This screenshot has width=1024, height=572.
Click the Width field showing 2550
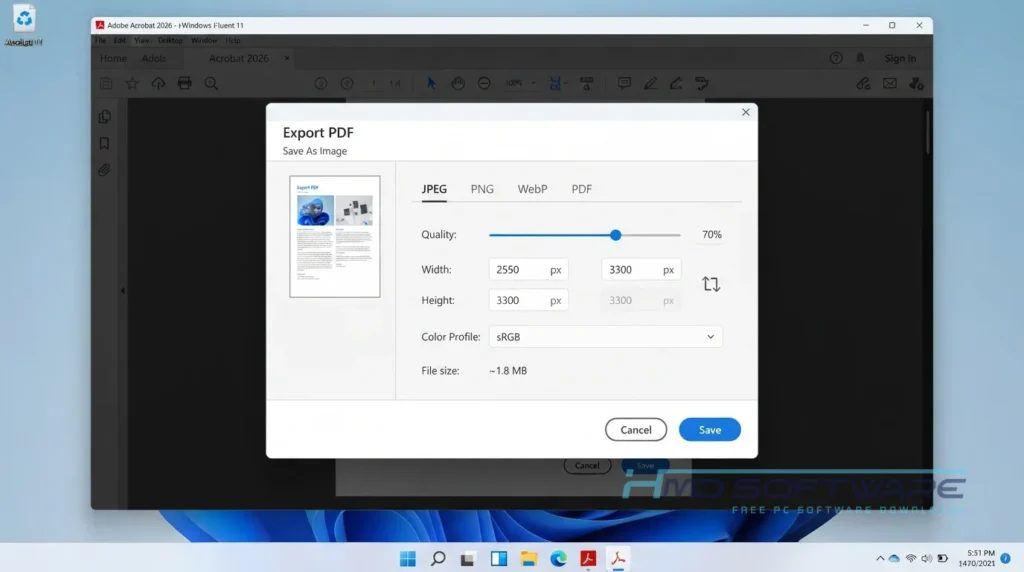click(x=528, y=270)
